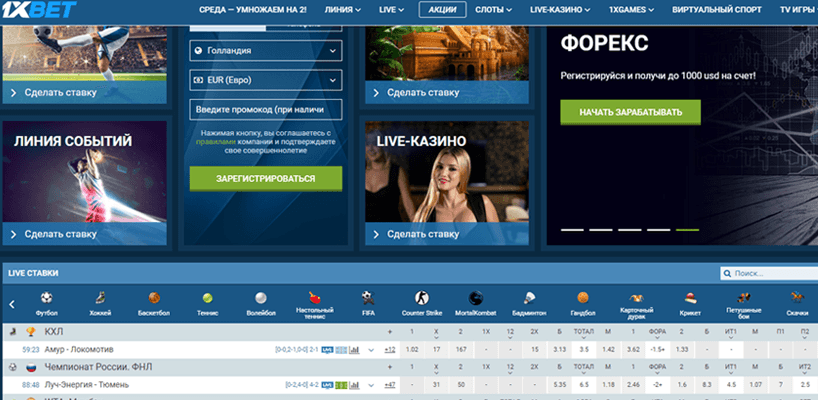
Task: Click odds 167 for Локомотив win
Action: tap(461, 350)
